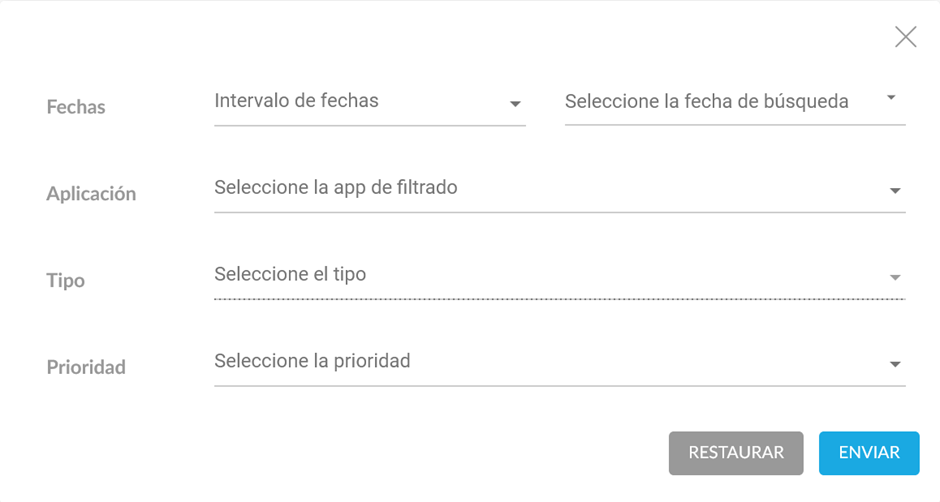Submit the filters with ENVIAR

(x=869, y=453)
